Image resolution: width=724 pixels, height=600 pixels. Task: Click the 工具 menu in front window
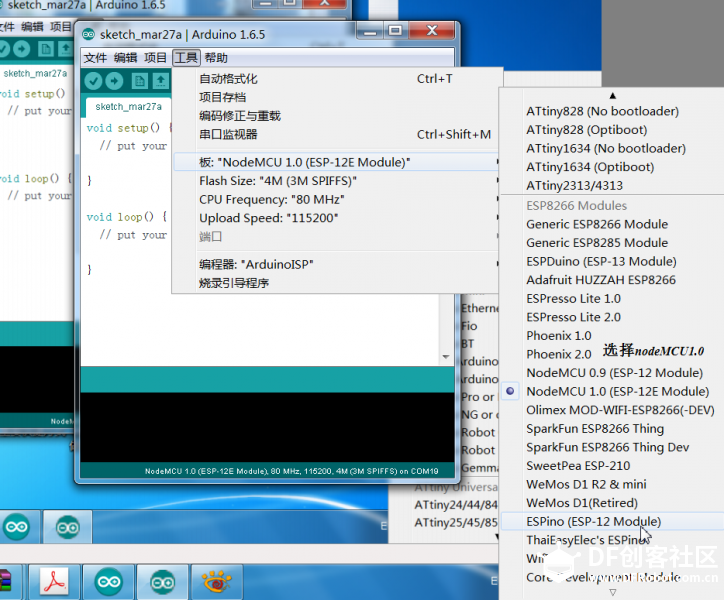point(187,58)
